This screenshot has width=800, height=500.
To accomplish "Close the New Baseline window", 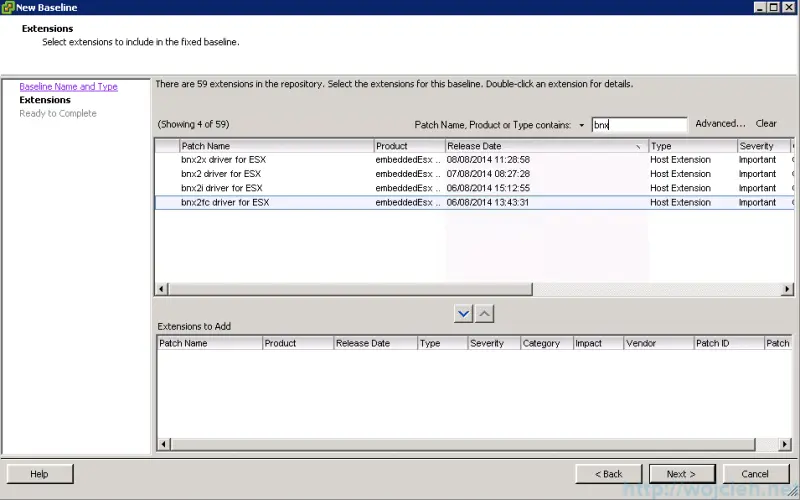I will (x=789, y=7).
